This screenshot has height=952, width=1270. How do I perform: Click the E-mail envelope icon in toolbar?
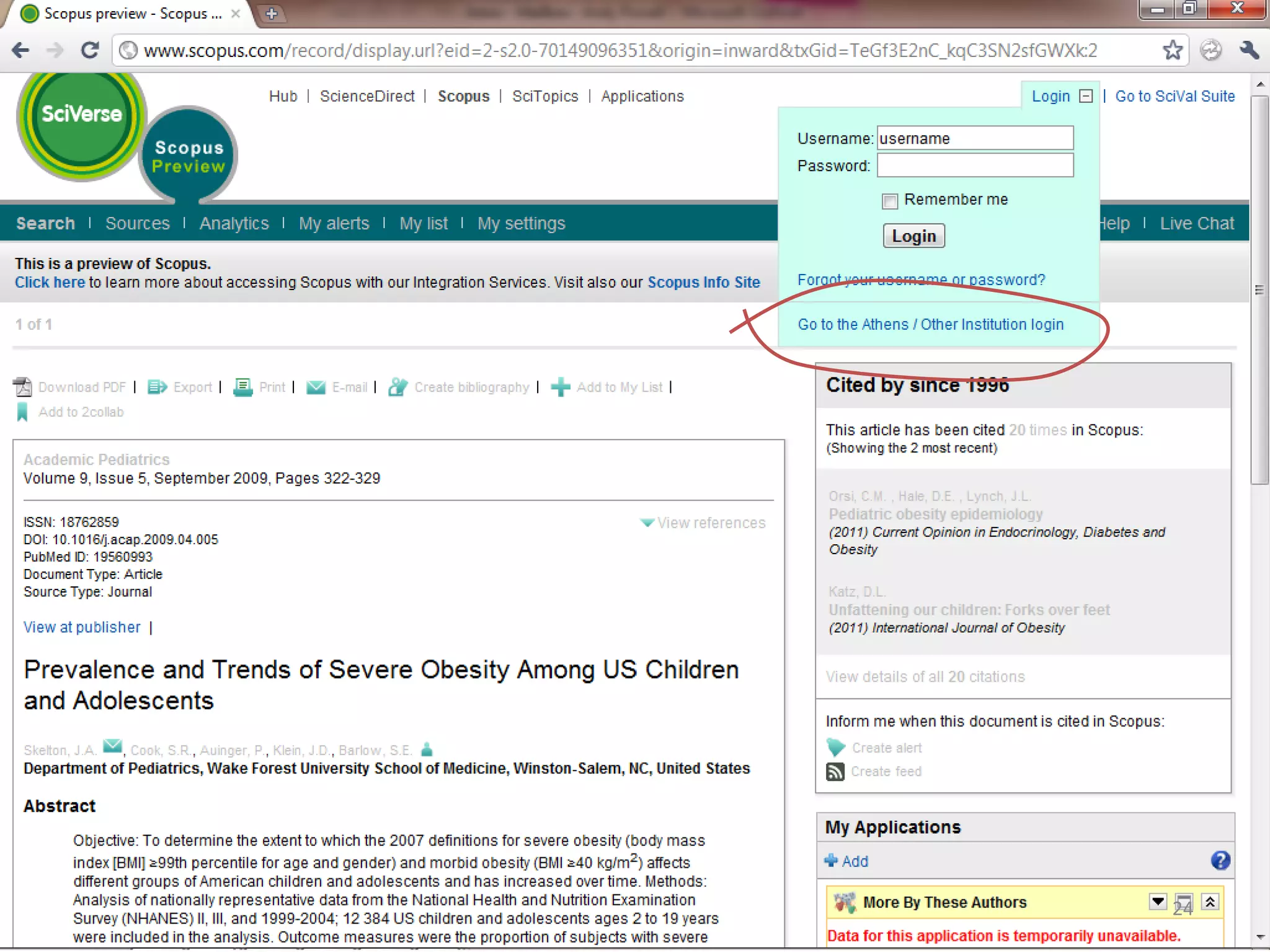point(316,387)
